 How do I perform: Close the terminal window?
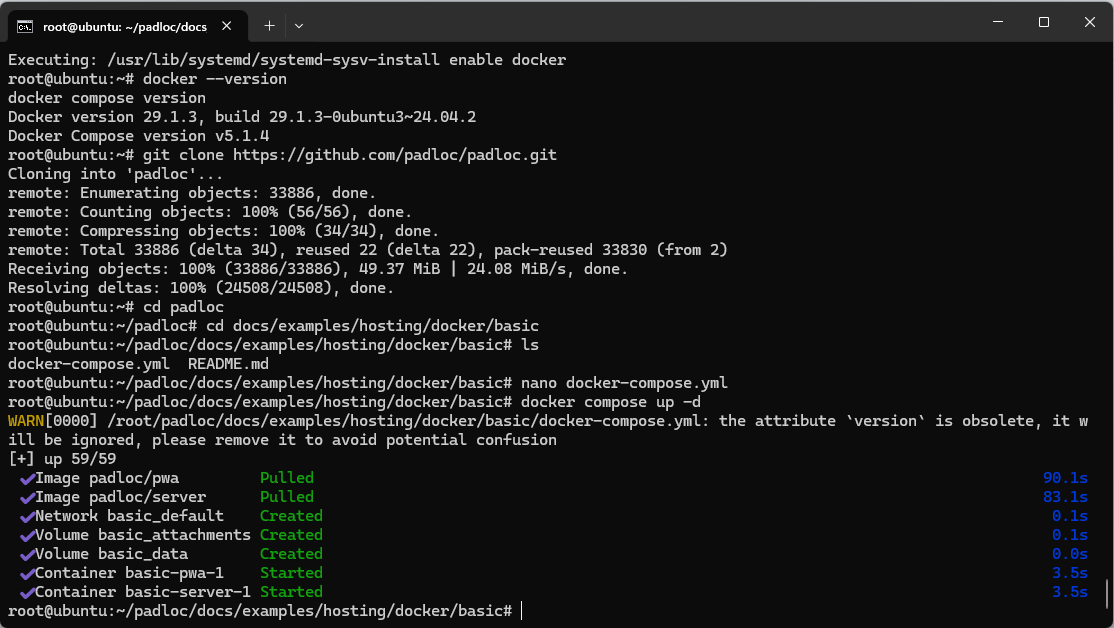click(1090, 22)
